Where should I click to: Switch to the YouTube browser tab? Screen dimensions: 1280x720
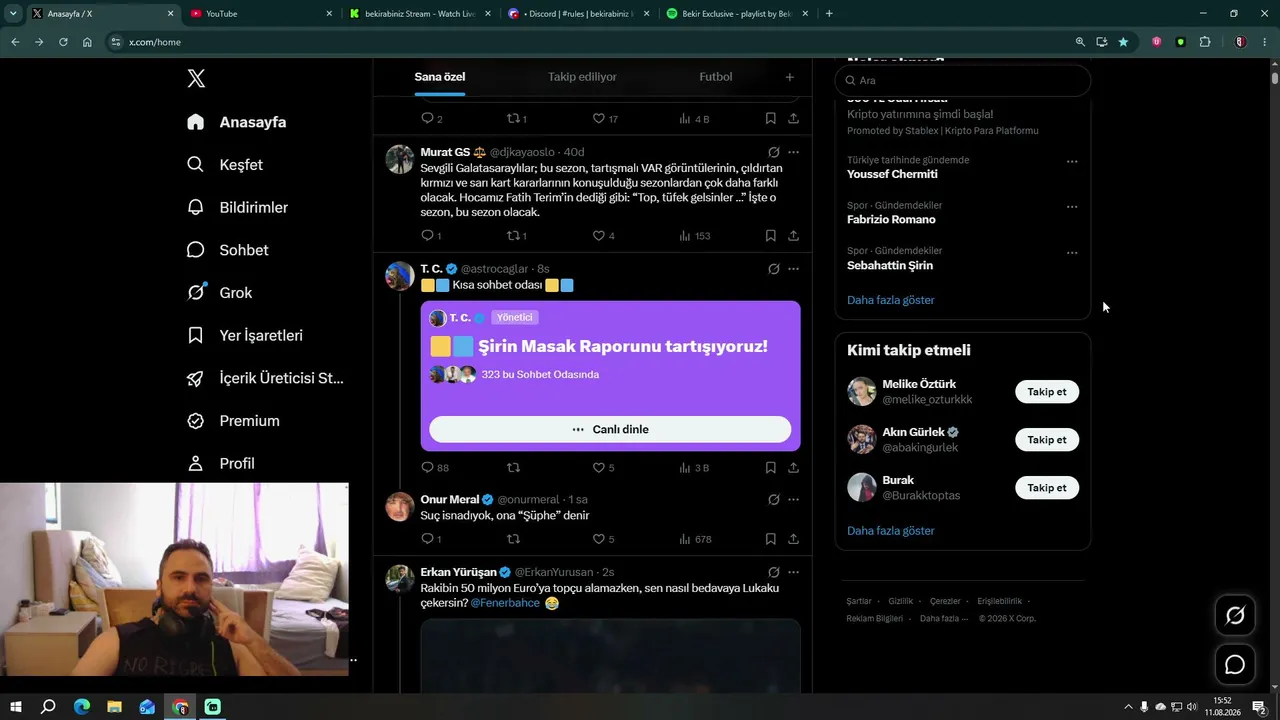click(x=260, y=14)
